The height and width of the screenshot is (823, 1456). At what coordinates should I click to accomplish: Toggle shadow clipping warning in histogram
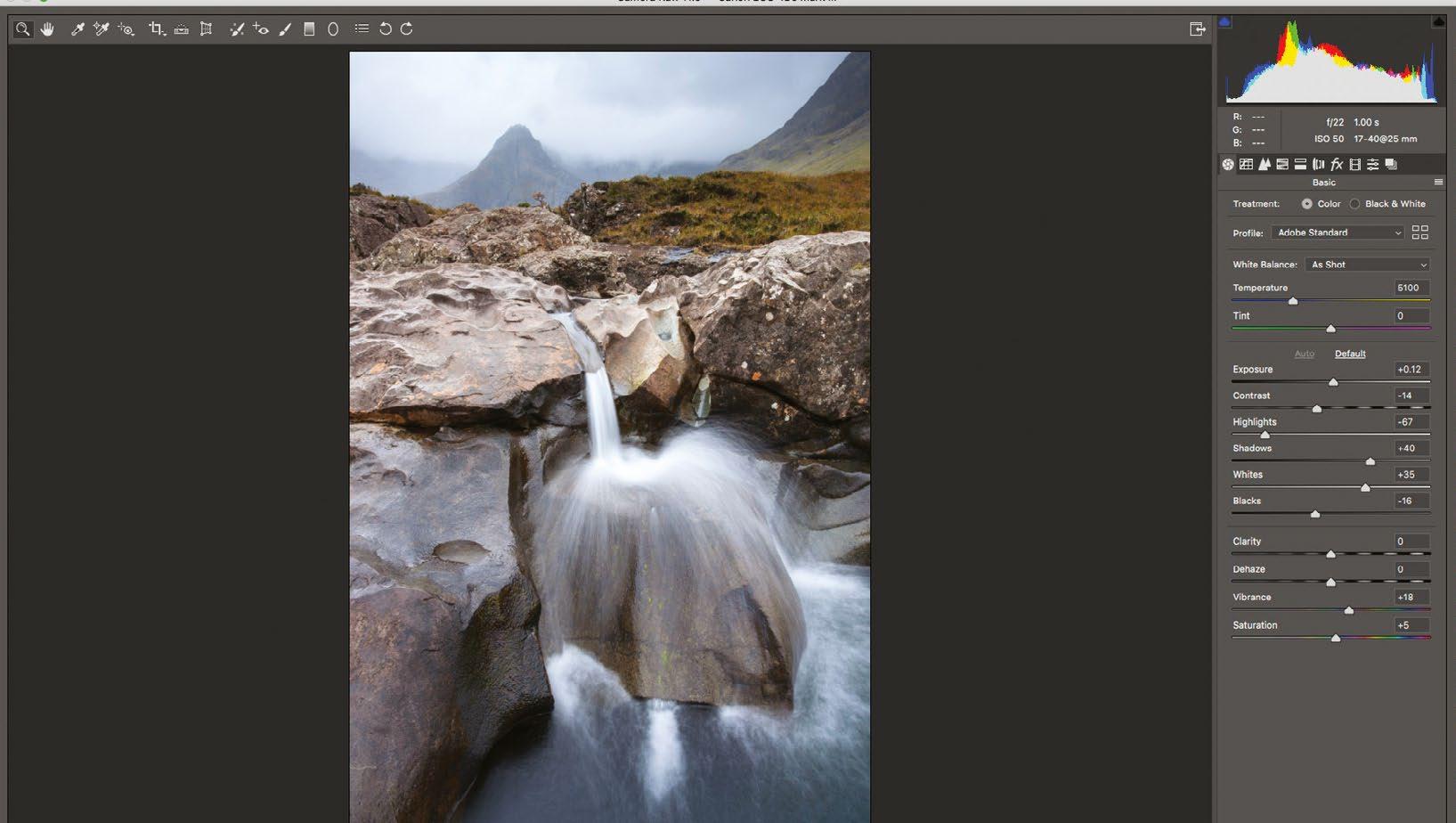1224,21
